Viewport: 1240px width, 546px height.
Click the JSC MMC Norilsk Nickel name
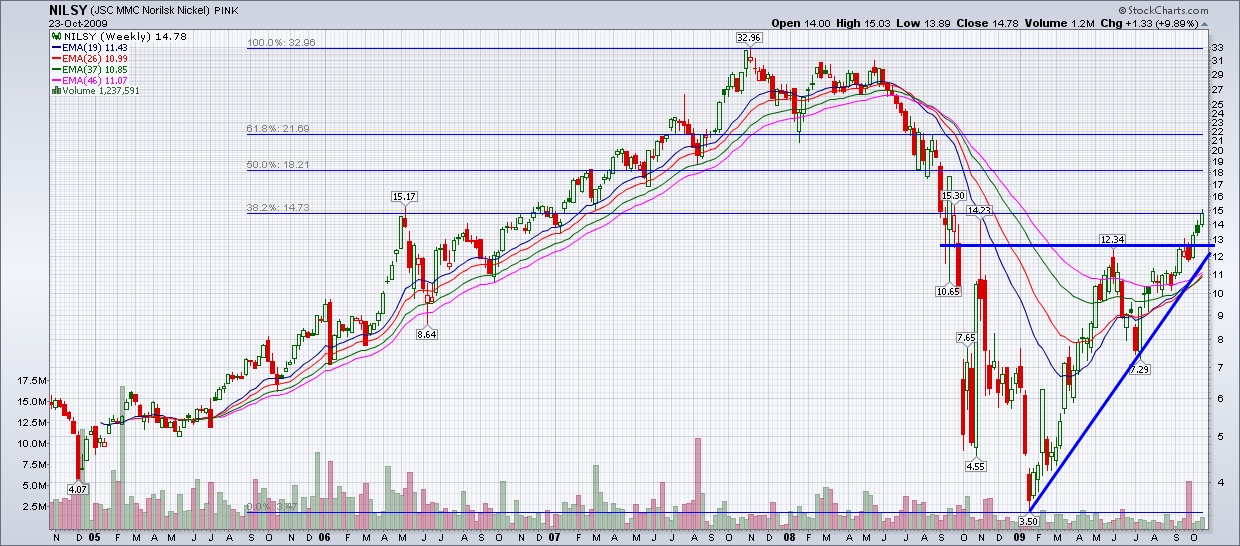pos(150,11)
